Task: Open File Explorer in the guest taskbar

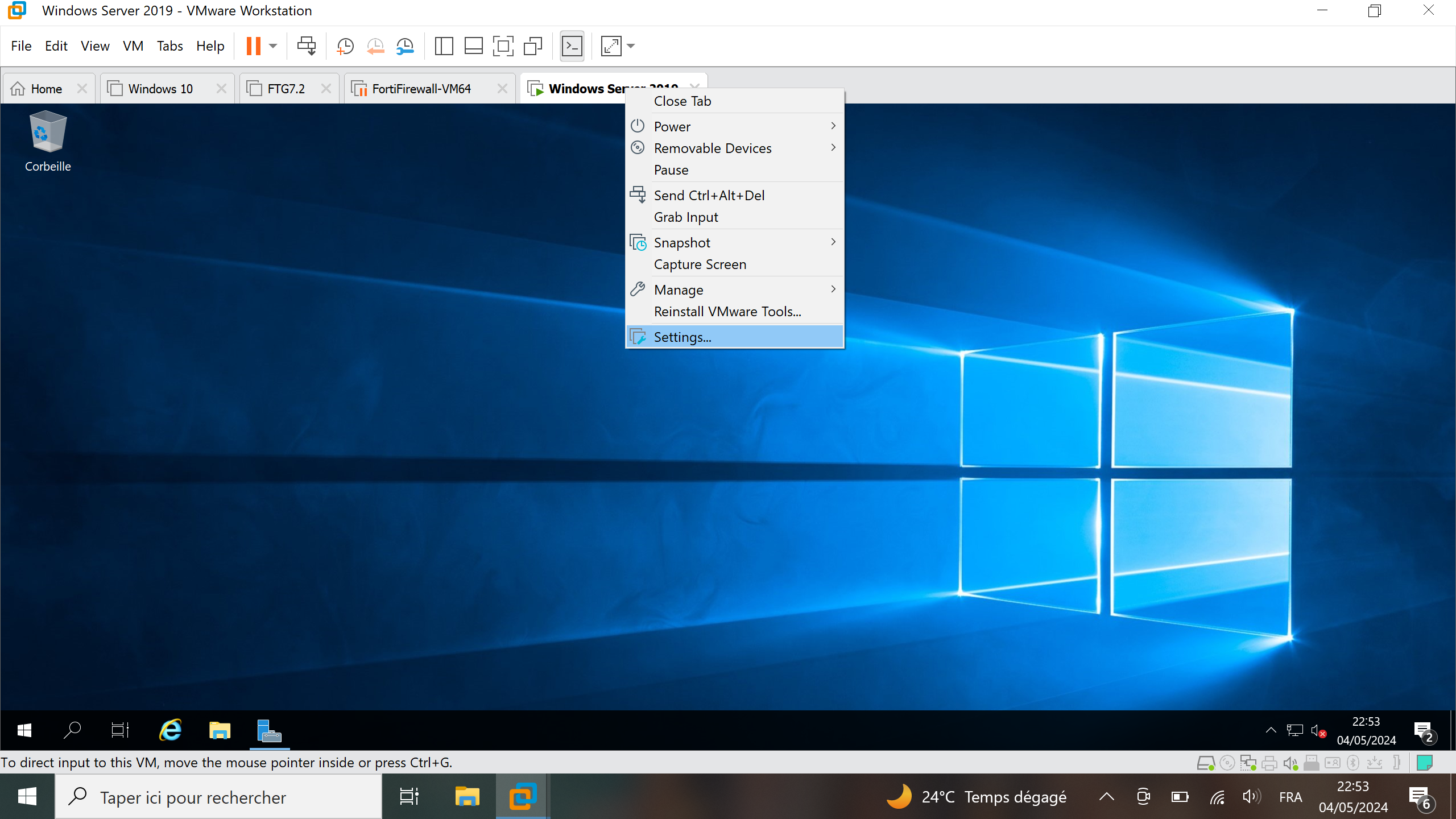Action: pyautogui.click(x=220, y=730)
